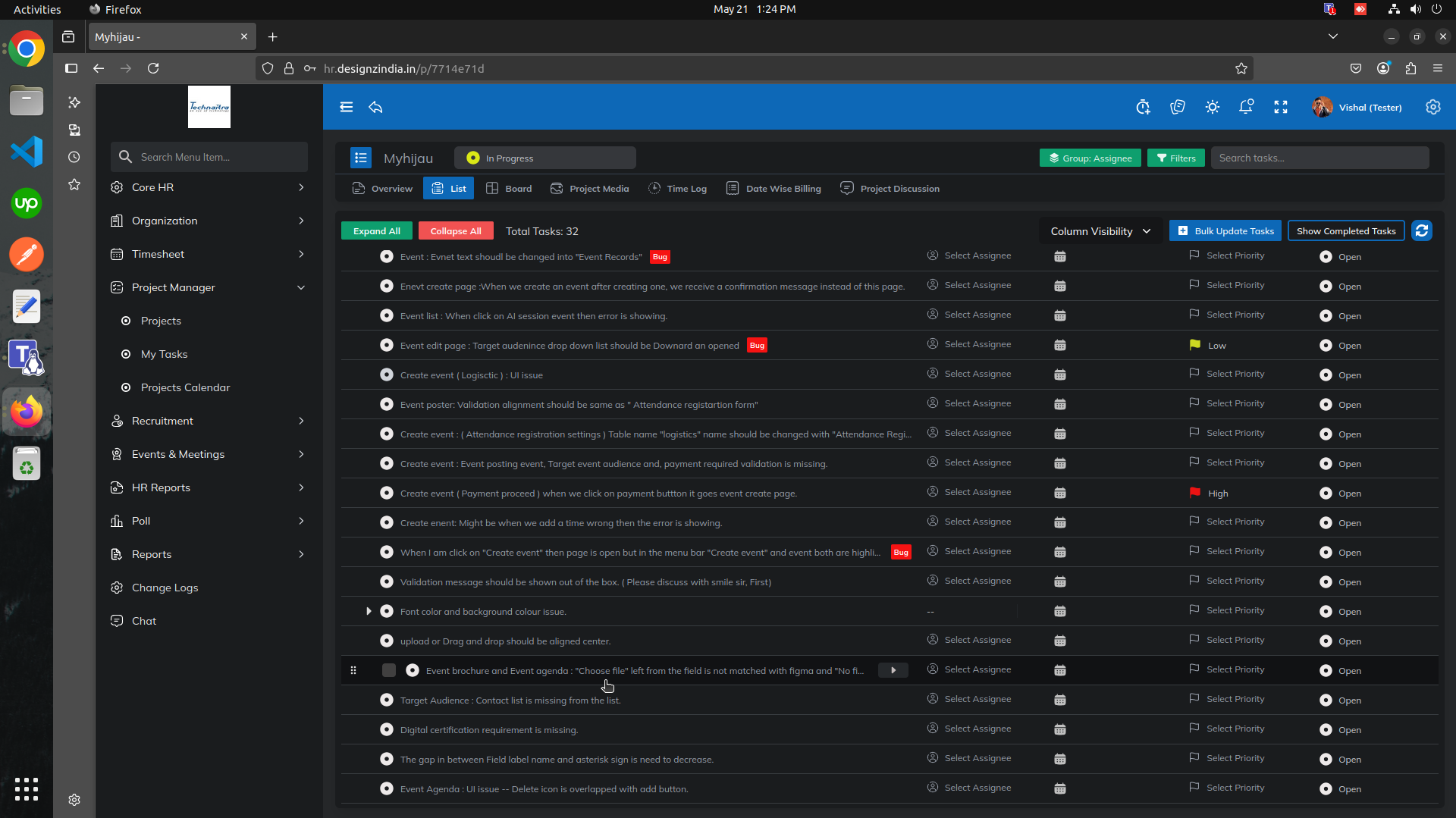Click Show Completed Tasks button

tap(1346, 231)
